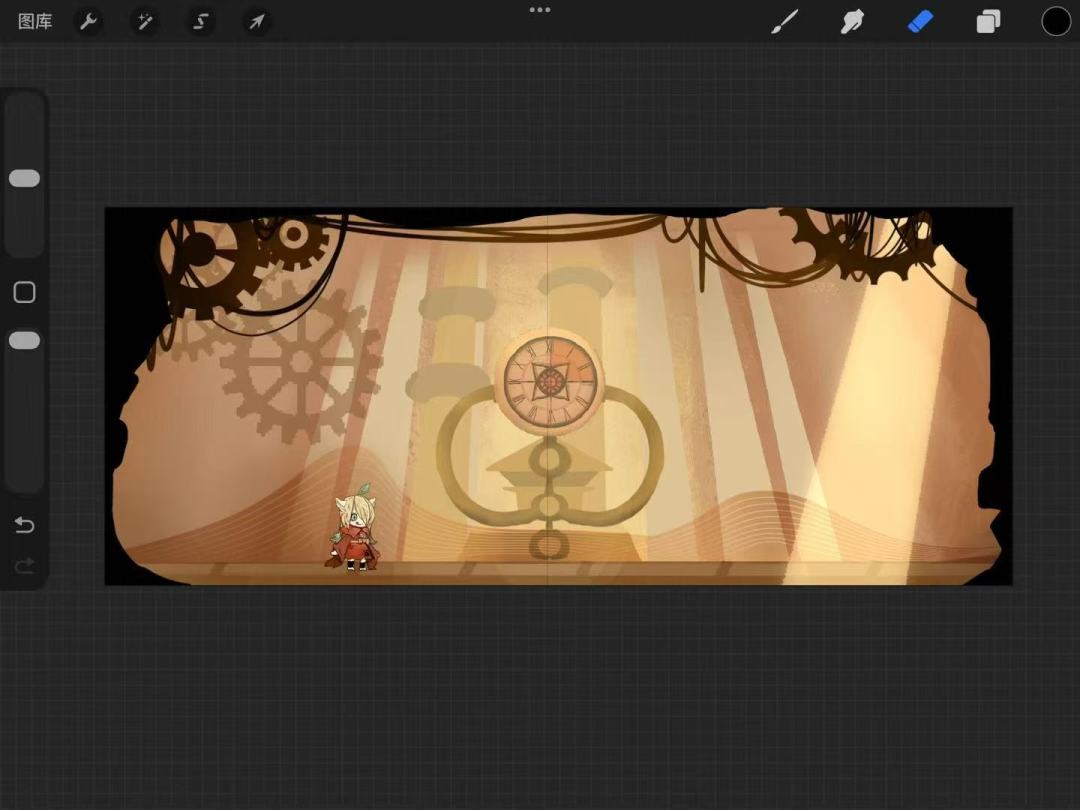Screen dimensions: 1080x810
Task: Activate the Transform arrow tool
Action: (256, 21)
